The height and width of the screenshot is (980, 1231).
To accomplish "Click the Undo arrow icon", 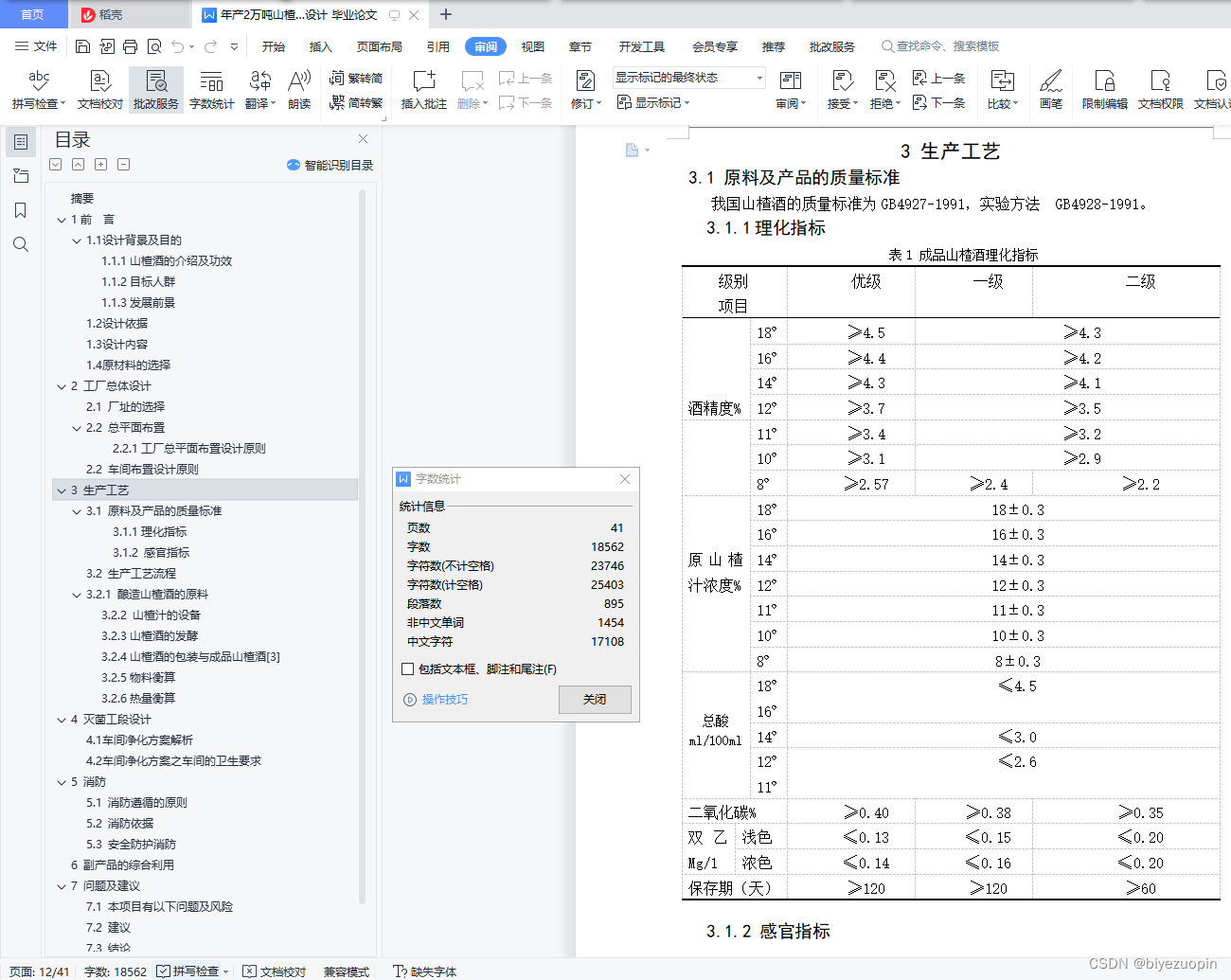I will [x=177, y=46].
